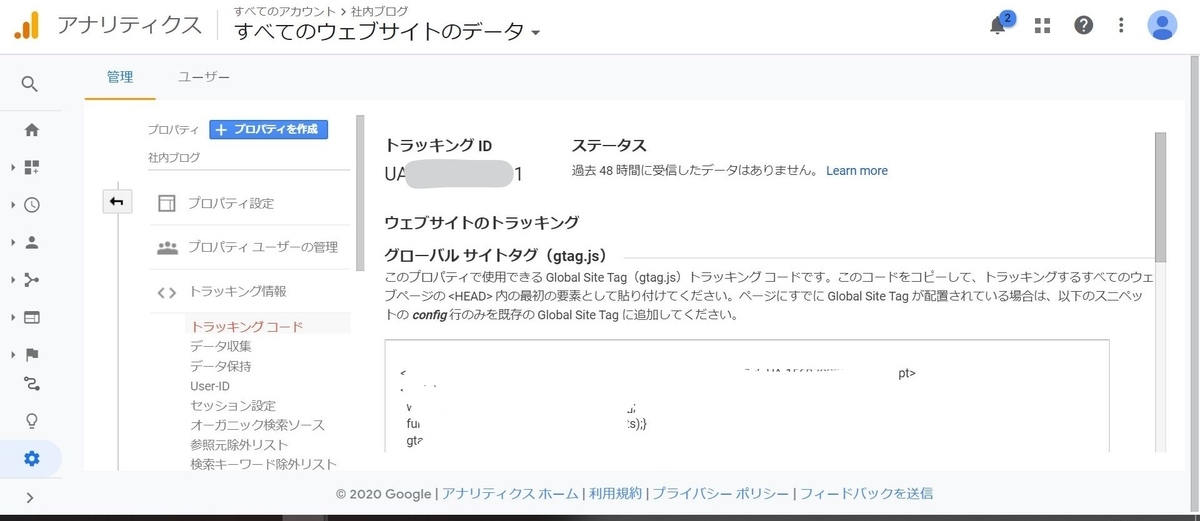
Task: Click the プロパティを作成 button
Action: 268,129
